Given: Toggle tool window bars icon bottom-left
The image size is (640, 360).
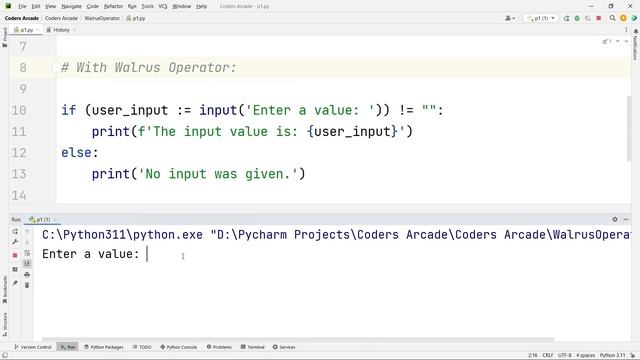Looking at the screenshot, I should coord(4,356).
